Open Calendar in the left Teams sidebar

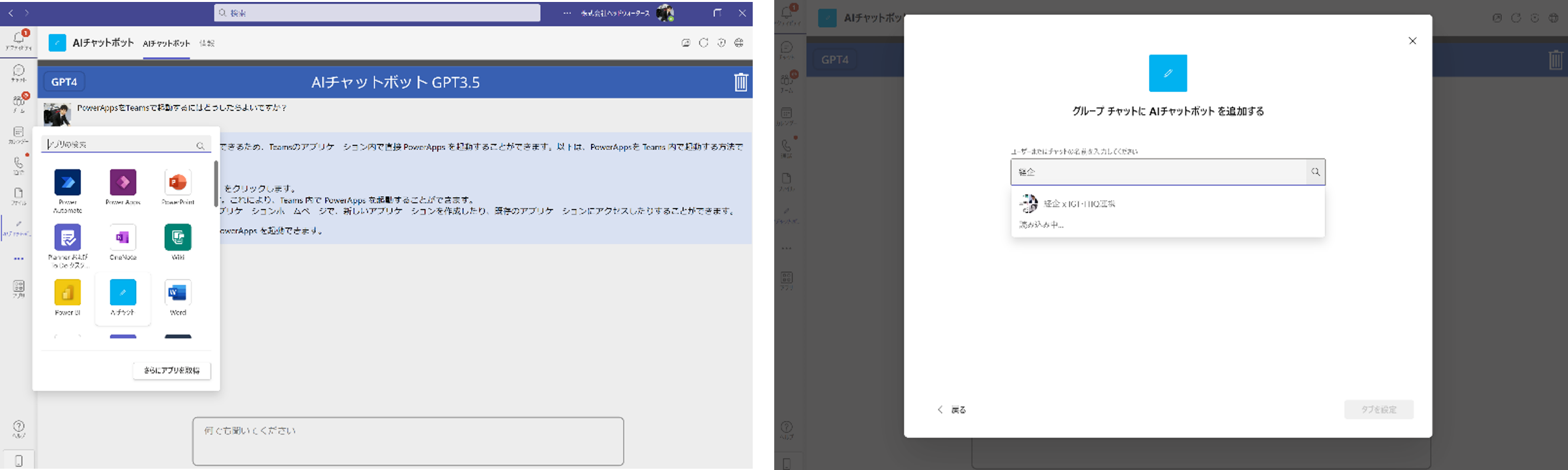[x=18, y=135]
